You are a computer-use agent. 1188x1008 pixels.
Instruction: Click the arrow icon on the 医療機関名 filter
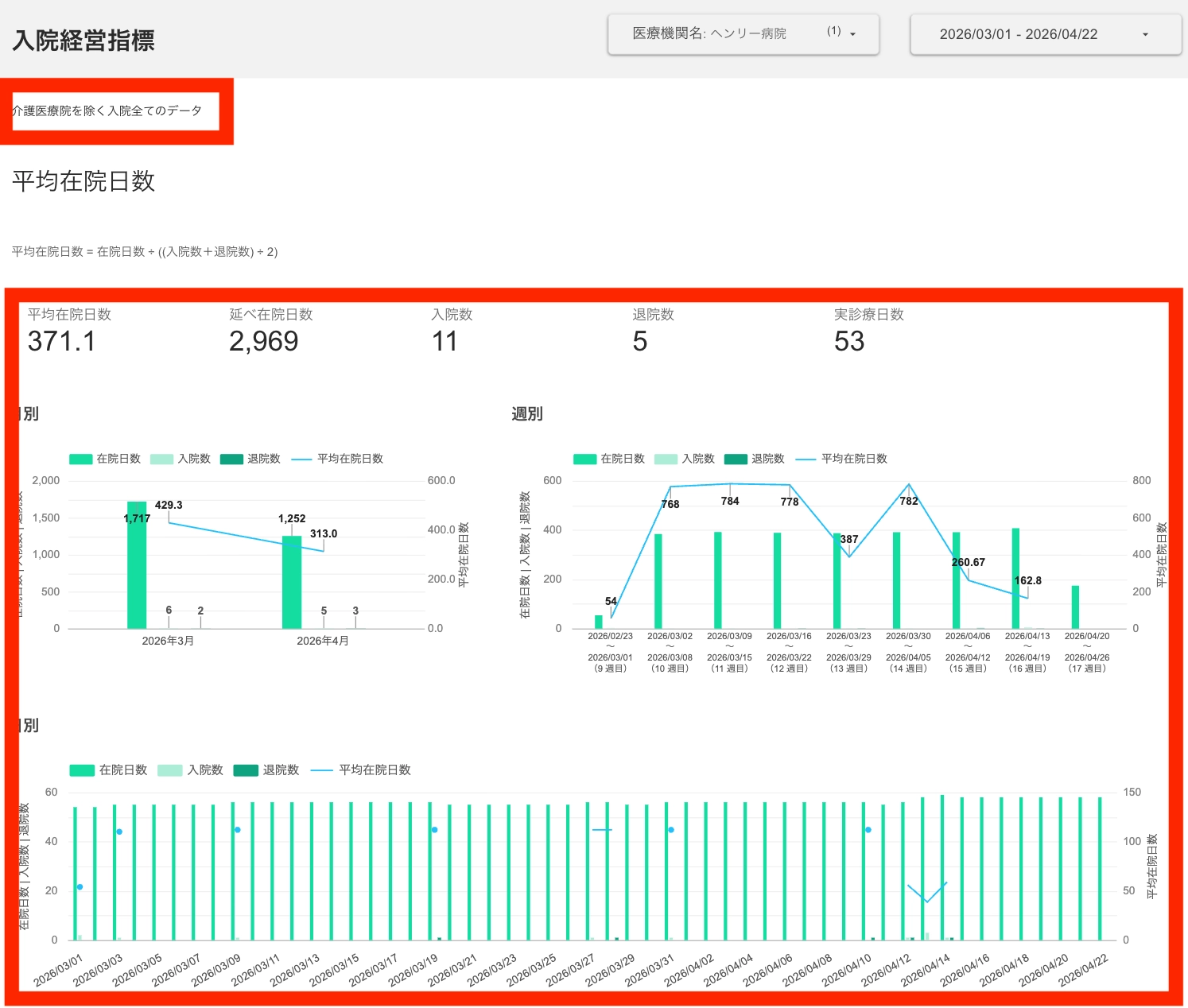[x=852, y=35]
